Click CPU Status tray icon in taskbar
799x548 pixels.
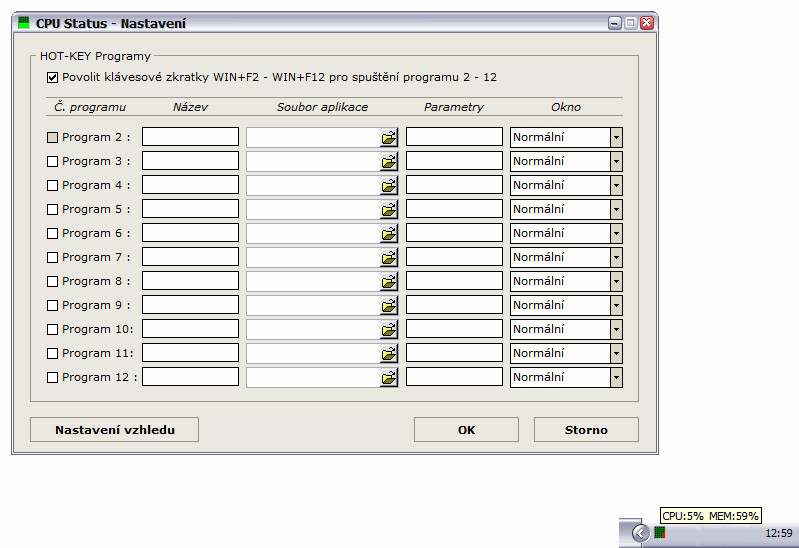coord(660,533)
